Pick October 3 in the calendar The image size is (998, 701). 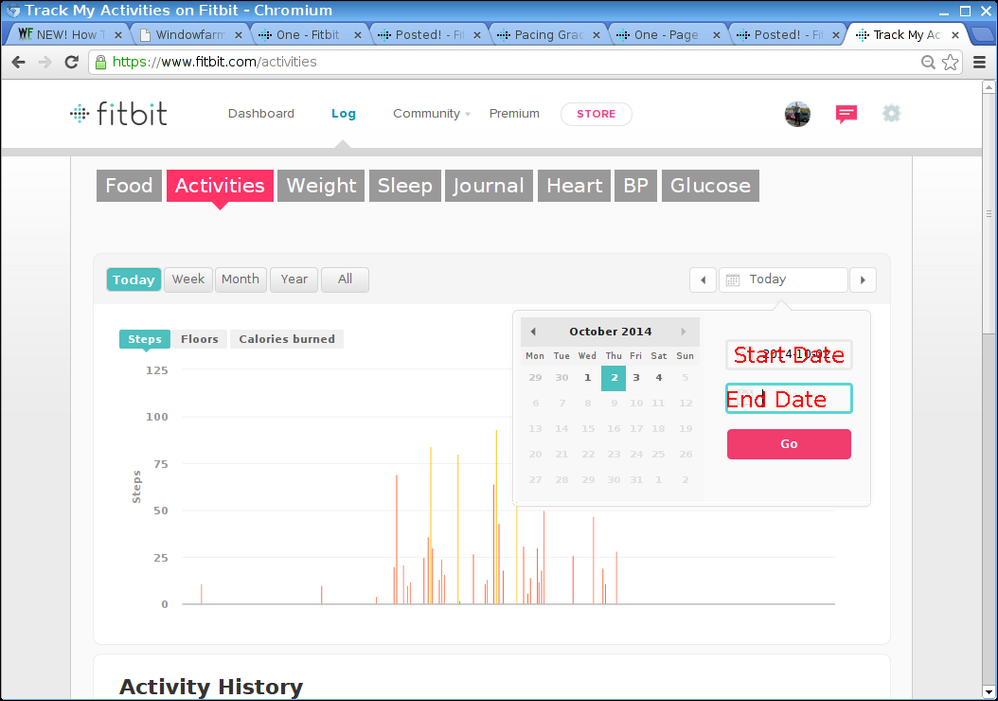click(636, 378)
